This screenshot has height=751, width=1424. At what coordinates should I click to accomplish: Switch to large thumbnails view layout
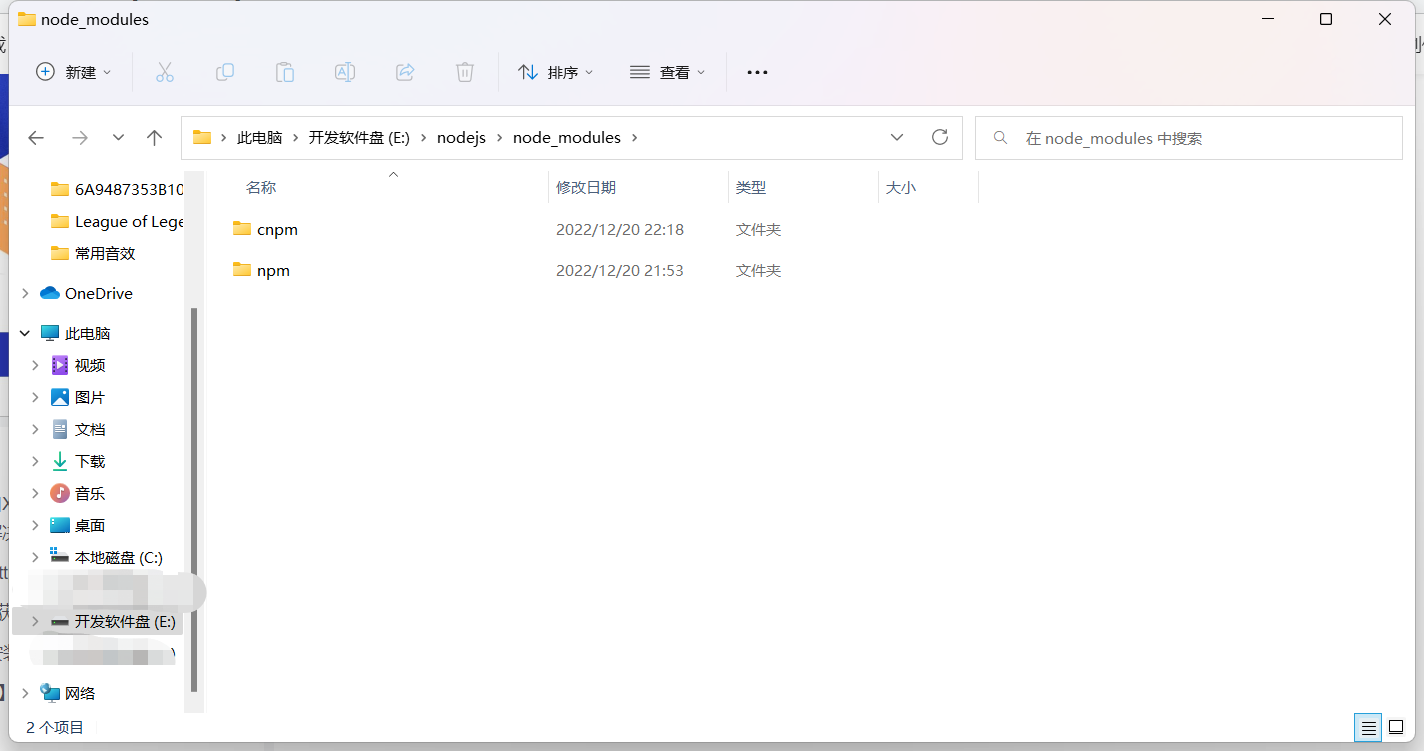[1396, 727]
